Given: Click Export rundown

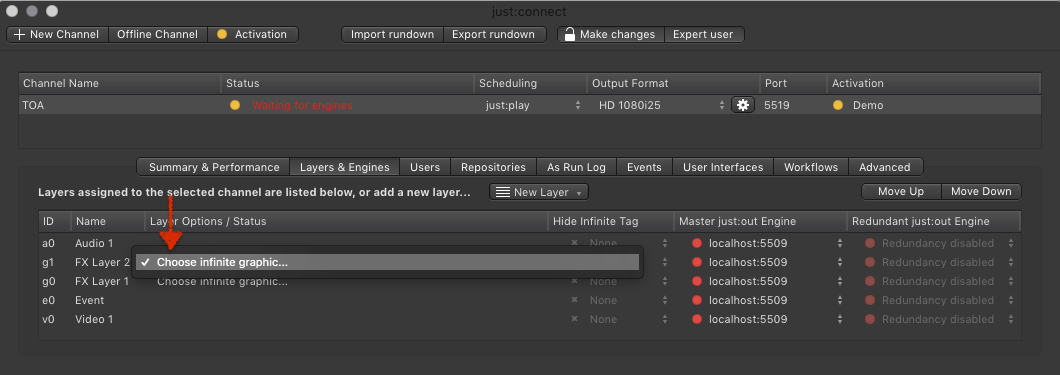Looking at the screenshot, I should pos(493,34).
